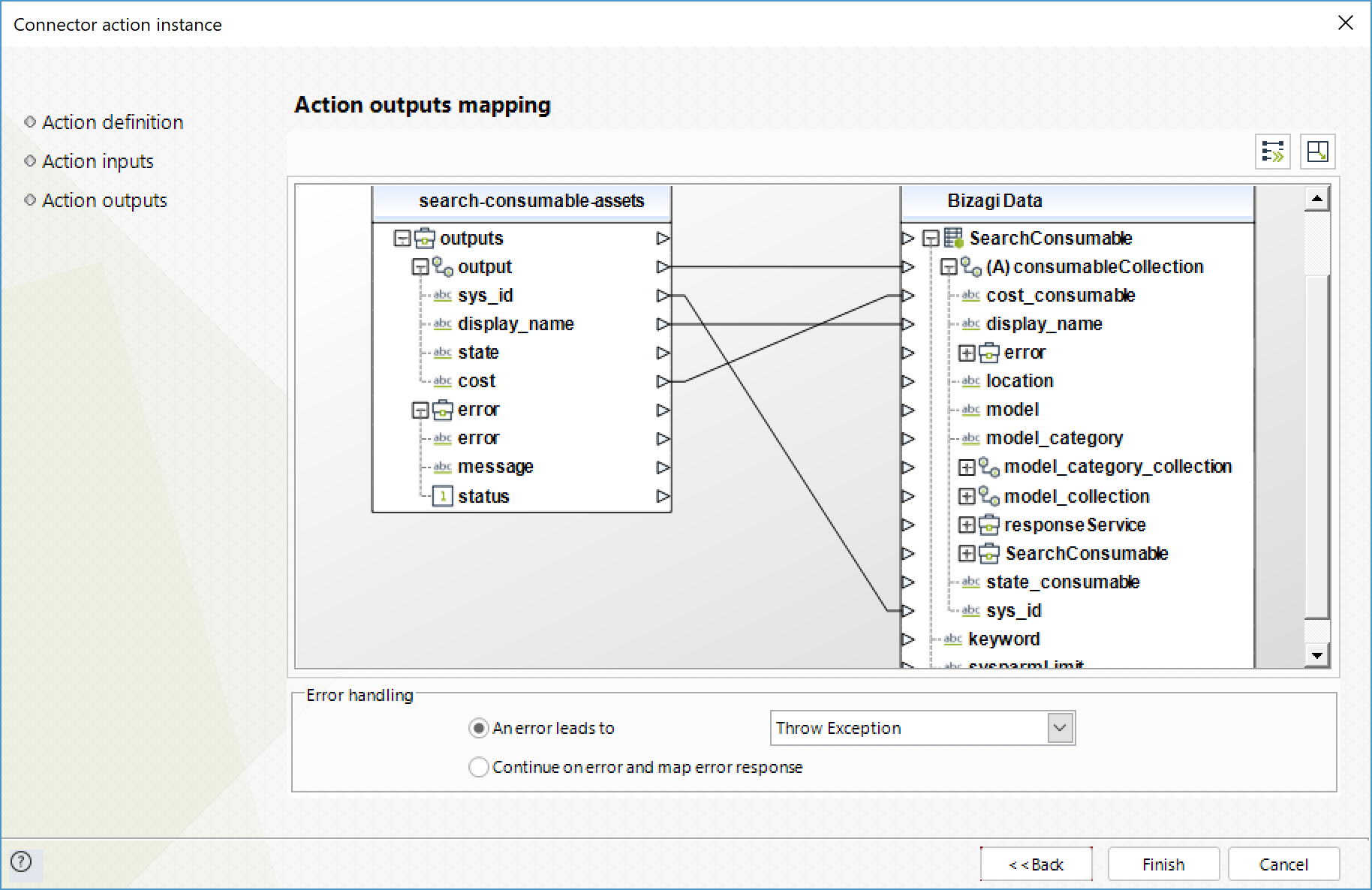Viewport: 1372px width, 890px height.
Task: Select 'An error leads to' radio option
Action: point(478,728)
